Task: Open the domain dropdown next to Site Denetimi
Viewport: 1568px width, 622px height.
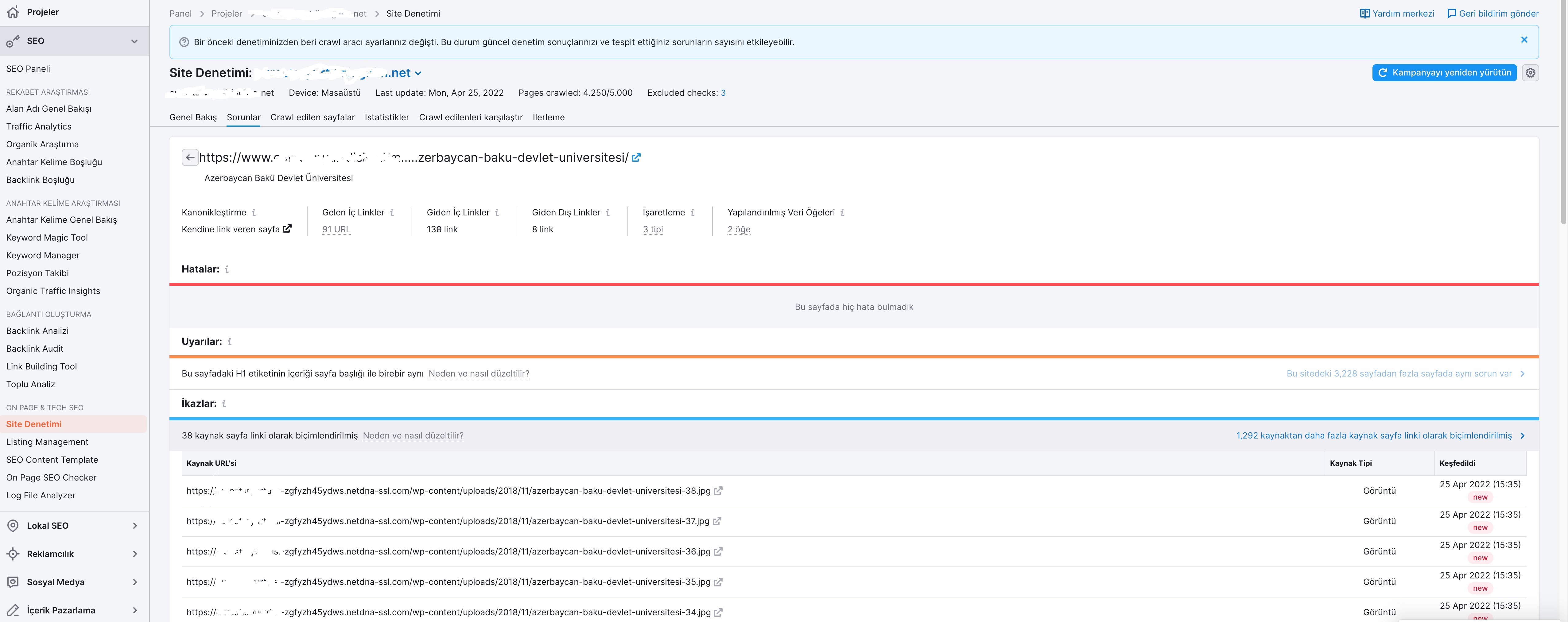Action: 418,73
